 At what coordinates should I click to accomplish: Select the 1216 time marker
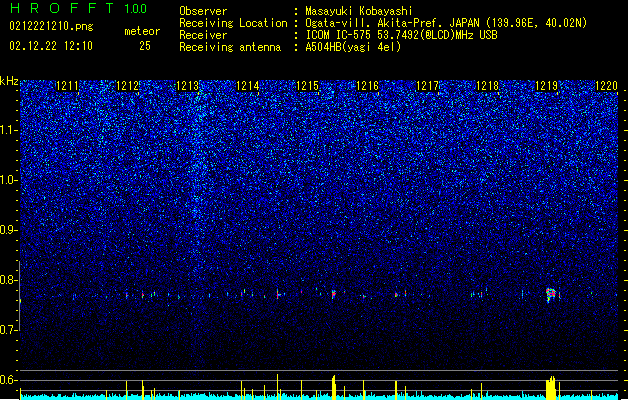(x=367, y=86)
